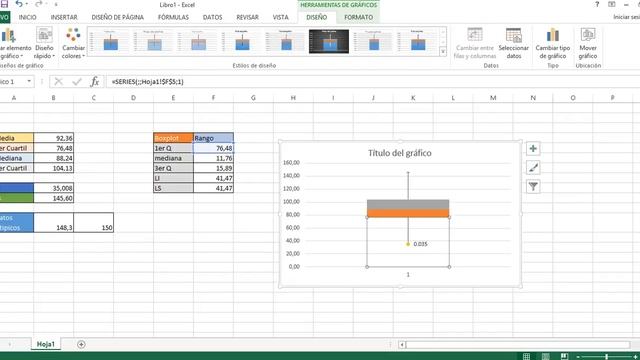Click the chart filters funnel button
The image size is (640, 360).
[x=533, y=187]
